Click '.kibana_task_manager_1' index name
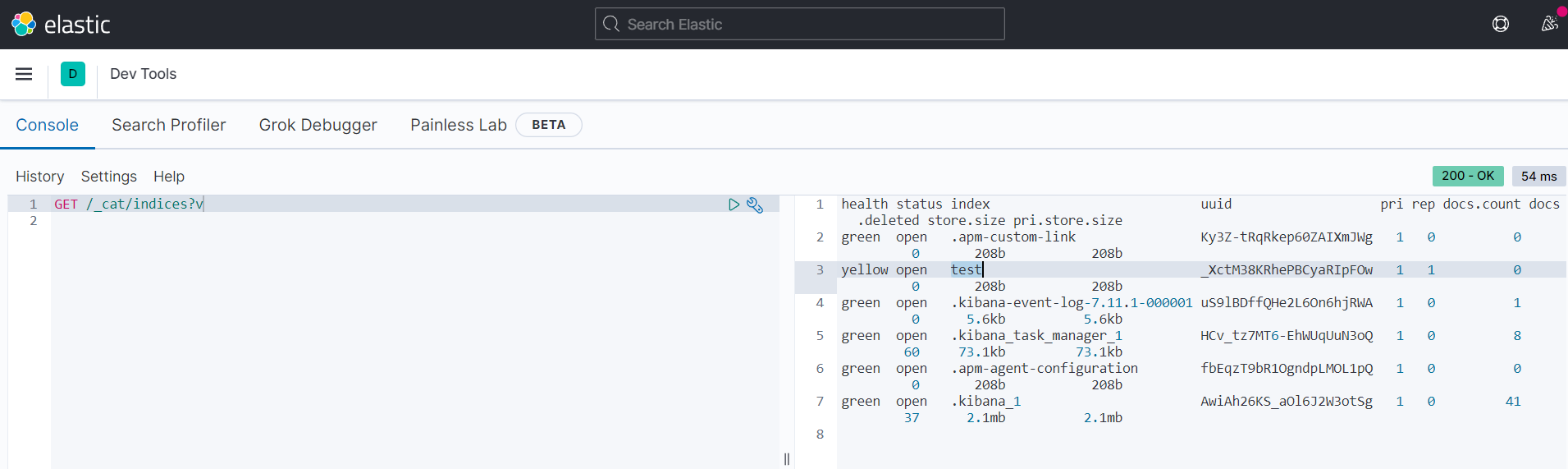The height and width of the screenshot is (469, 1568). pyautogui.click(x=1036, y=335)
